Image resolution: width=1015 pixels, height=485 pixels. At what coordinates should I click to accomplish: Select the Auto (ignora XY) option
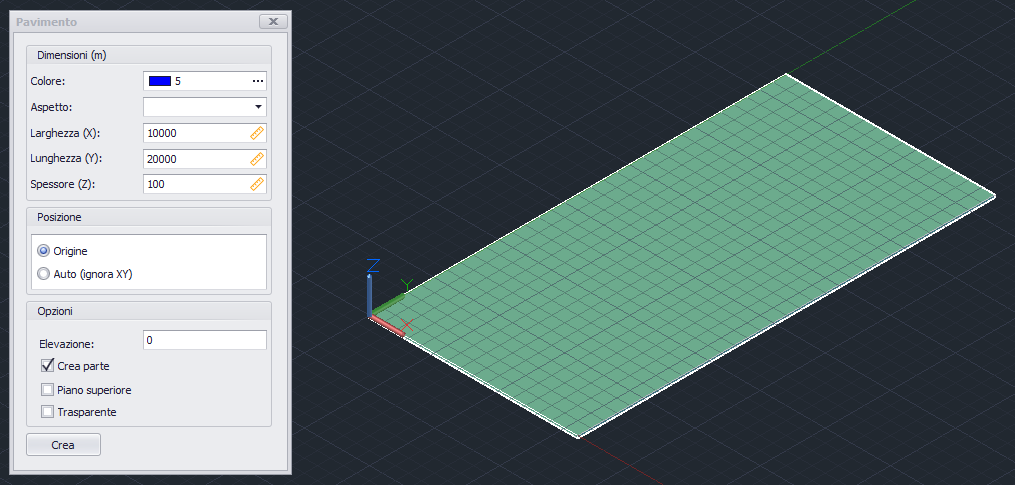[43, 273]
